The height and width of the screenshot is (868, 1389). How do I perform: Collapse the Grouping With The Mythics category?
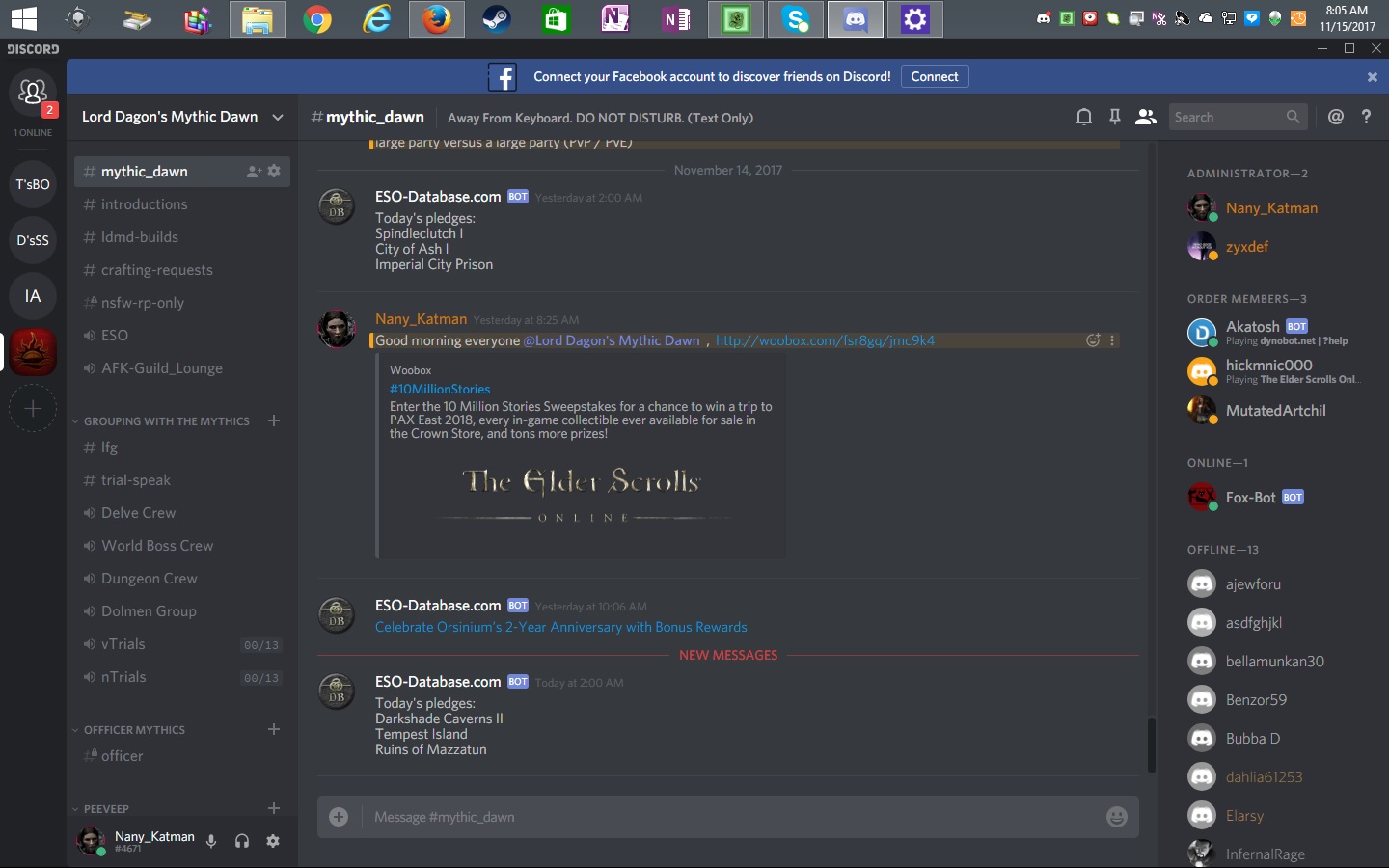pyautogui.click(x=166, y=421)
